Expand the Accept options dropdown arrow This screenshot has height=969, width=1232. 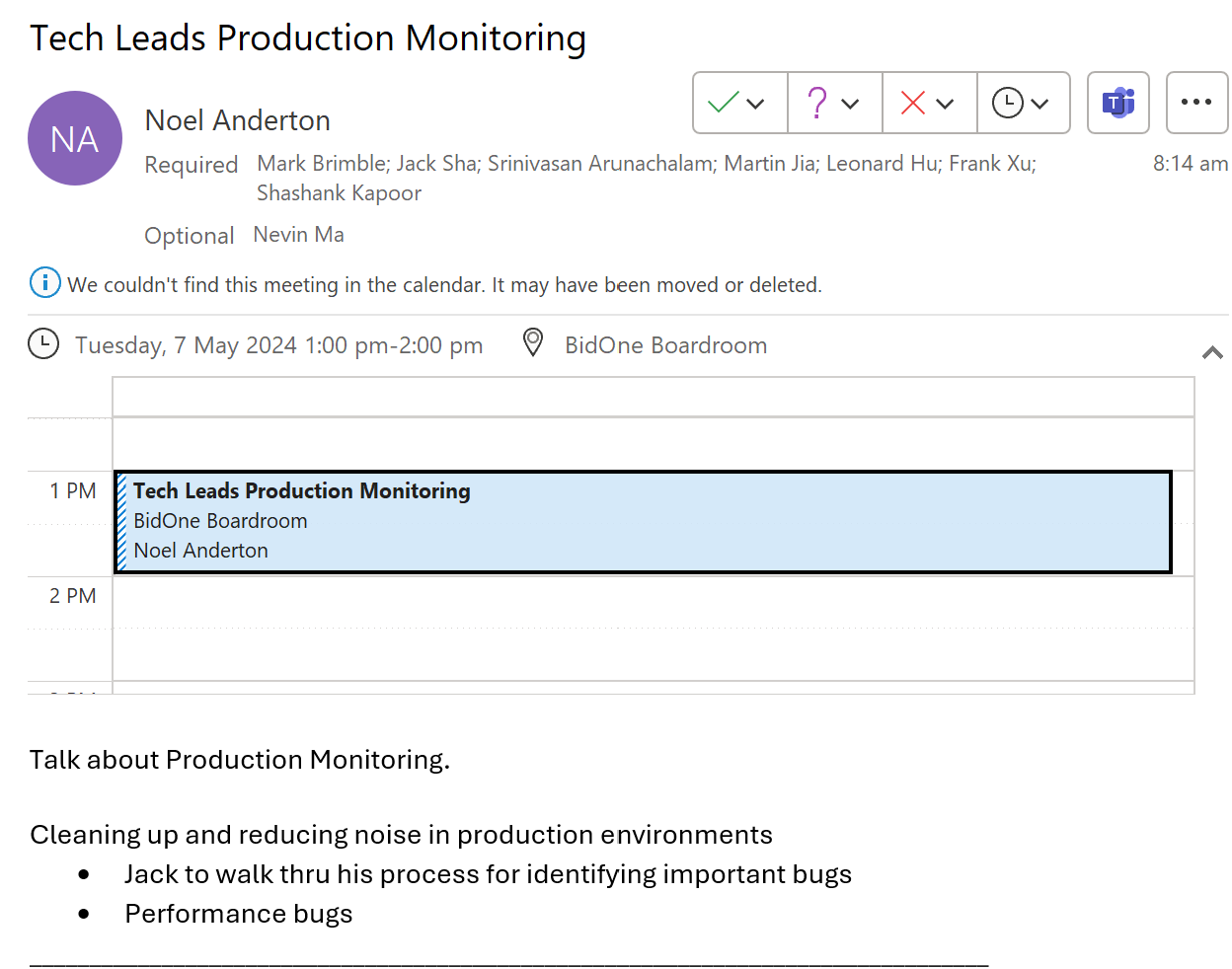756,104
